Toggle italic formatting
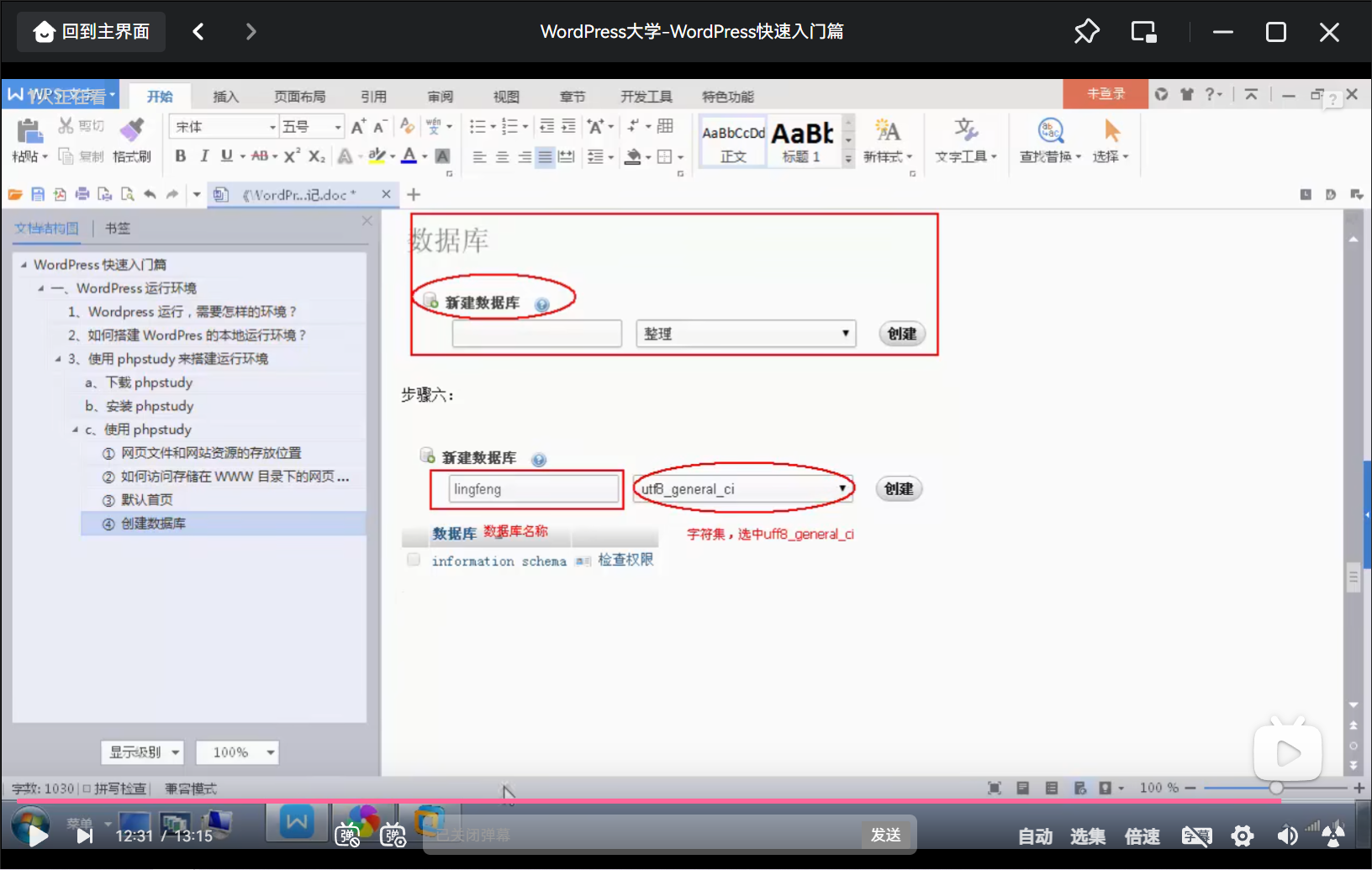 203,156
